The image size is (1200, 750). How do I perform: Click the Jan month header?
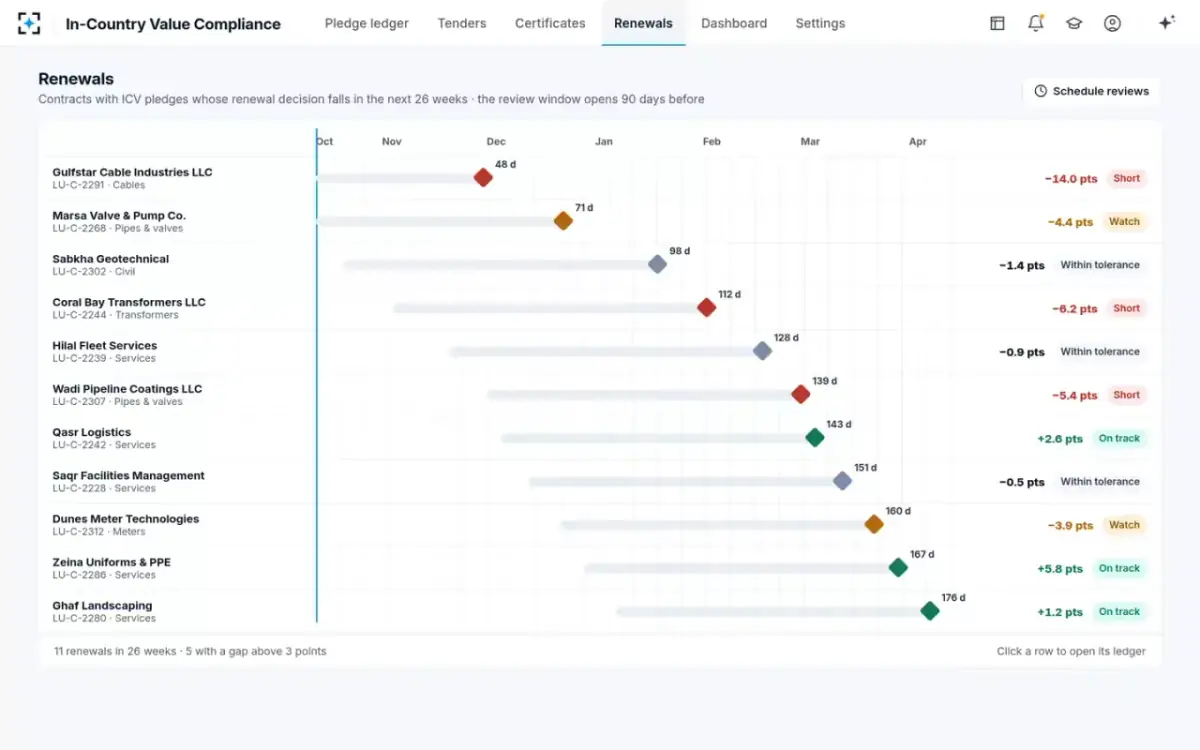(x=604, y=142)
